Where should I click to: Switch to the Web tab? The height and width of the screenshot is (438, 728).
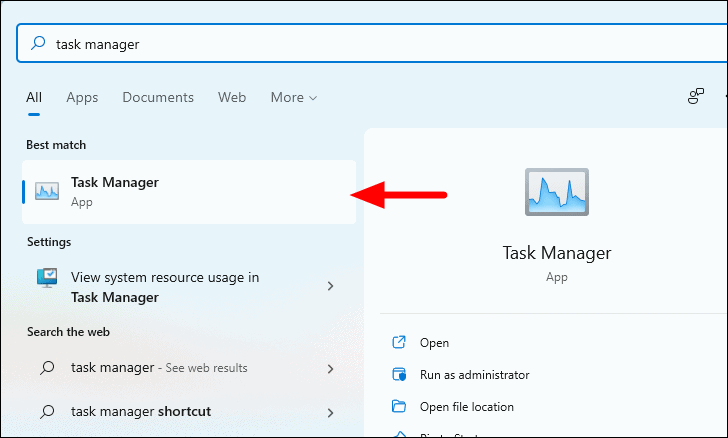click(232, 98)
